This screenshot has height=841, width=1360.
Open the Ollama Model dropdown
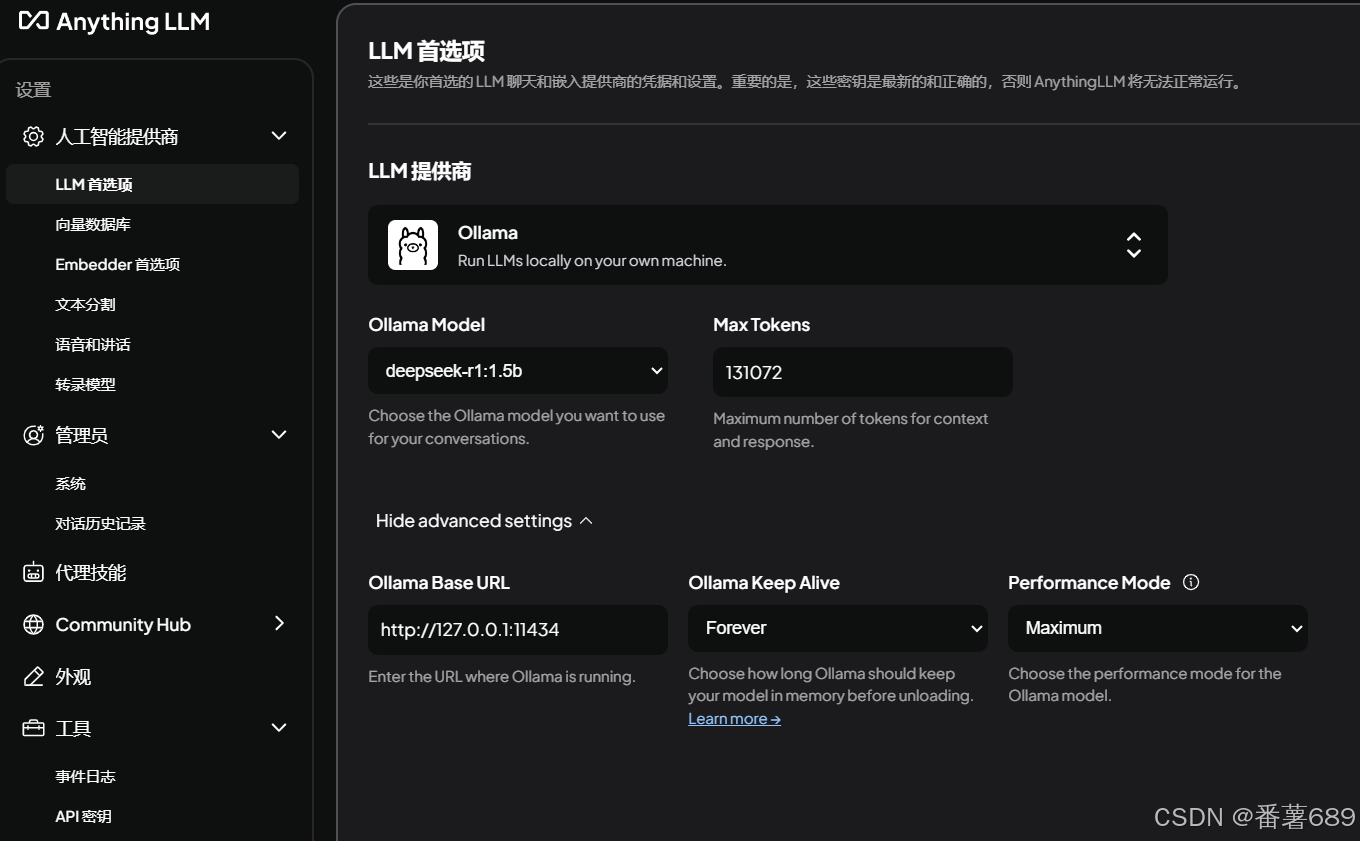[x=518, y=371]
